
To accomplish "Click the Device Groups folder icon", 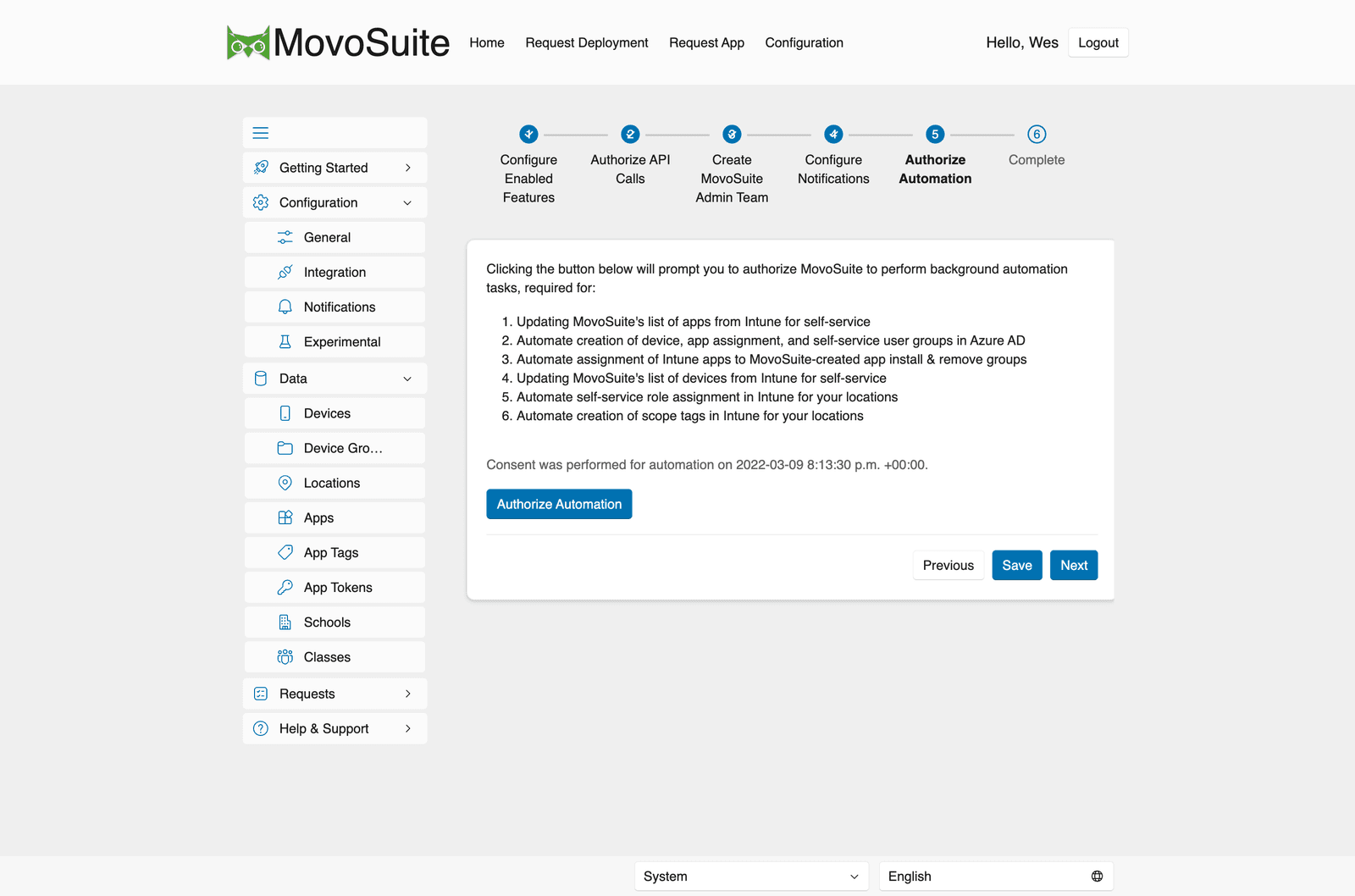I will click(285, 448).
